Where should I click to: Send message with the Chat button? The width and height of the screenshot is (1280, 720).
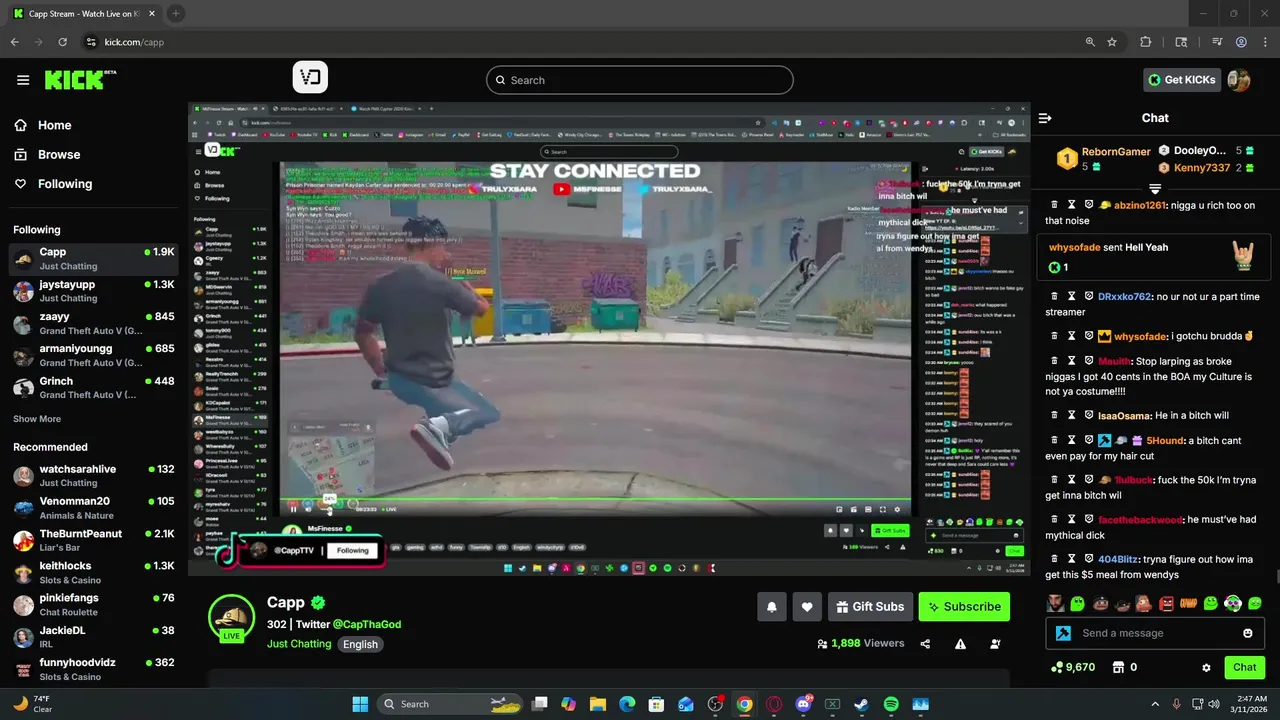[x=1244, y=667]
